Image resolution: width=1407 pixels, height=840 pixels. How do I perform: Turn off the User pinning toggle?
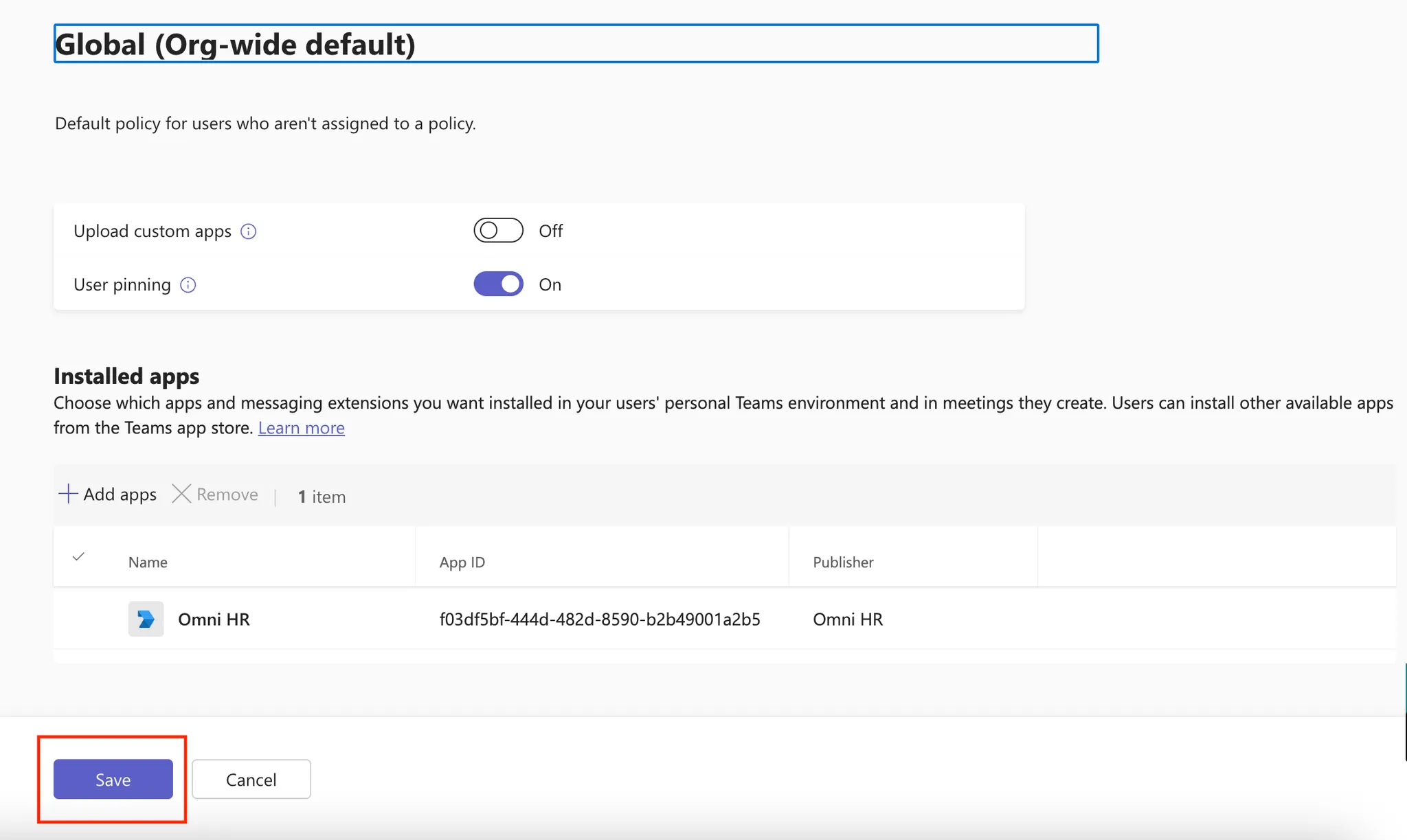tap(498, 284)
